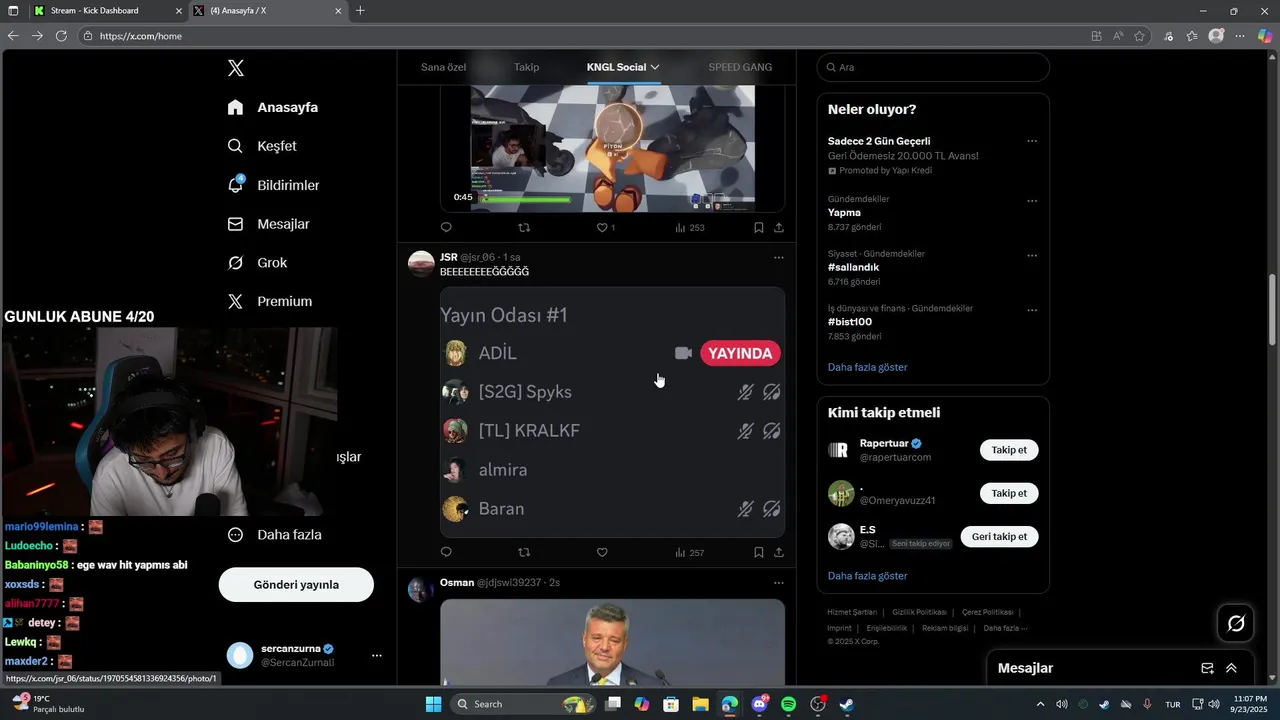Open Hizmet Şartları footer link
The height and width of the screenshot is (720, 1280).
(852, 612)
